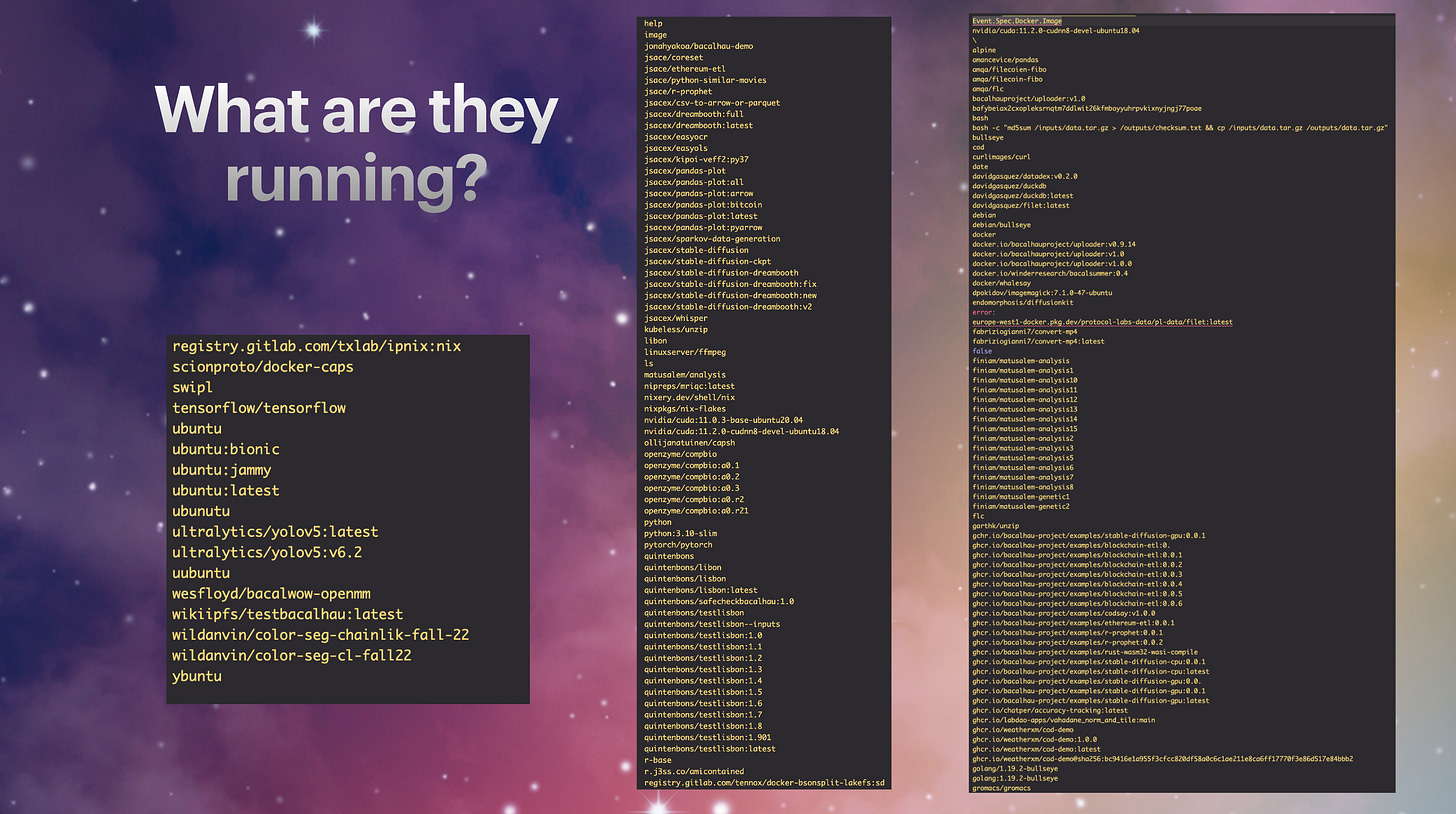1456x814 pixels.
Task: Click the "linuxserver/ffmpeg" entry
Action: [x=685, y=352]
